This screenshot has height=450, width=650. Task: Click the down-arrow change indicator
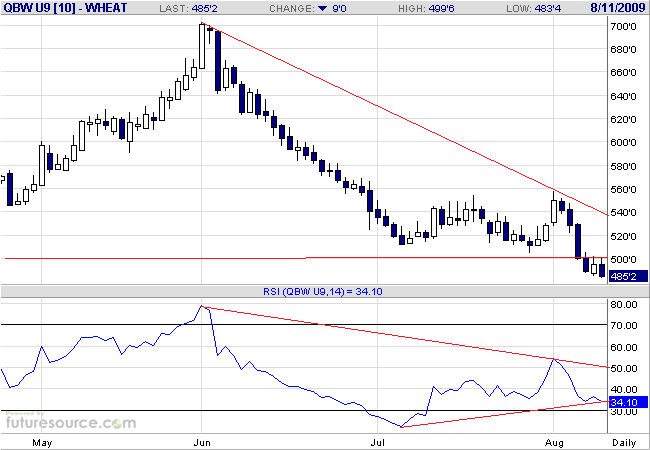(x=323, y=9)
